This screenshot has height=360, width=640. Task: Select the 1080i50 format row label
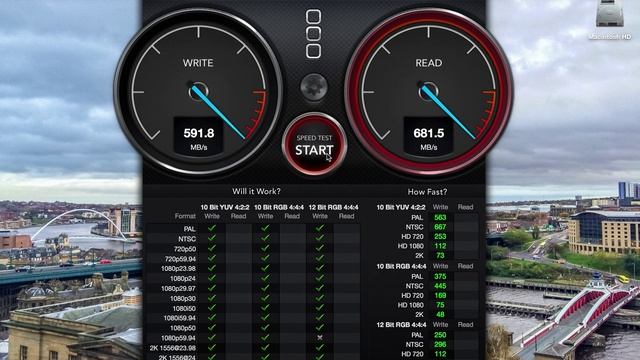(184, 308)
